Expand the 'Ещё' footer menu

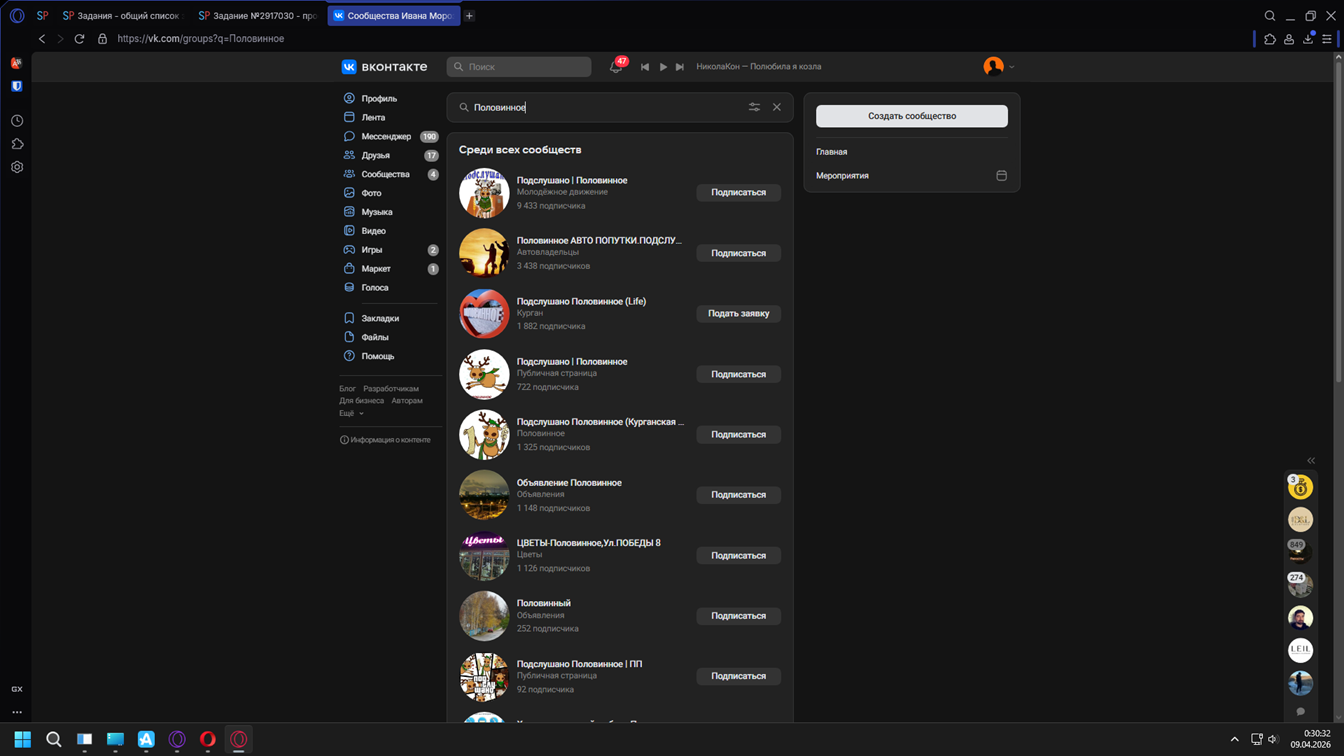(x=351, y=413)
